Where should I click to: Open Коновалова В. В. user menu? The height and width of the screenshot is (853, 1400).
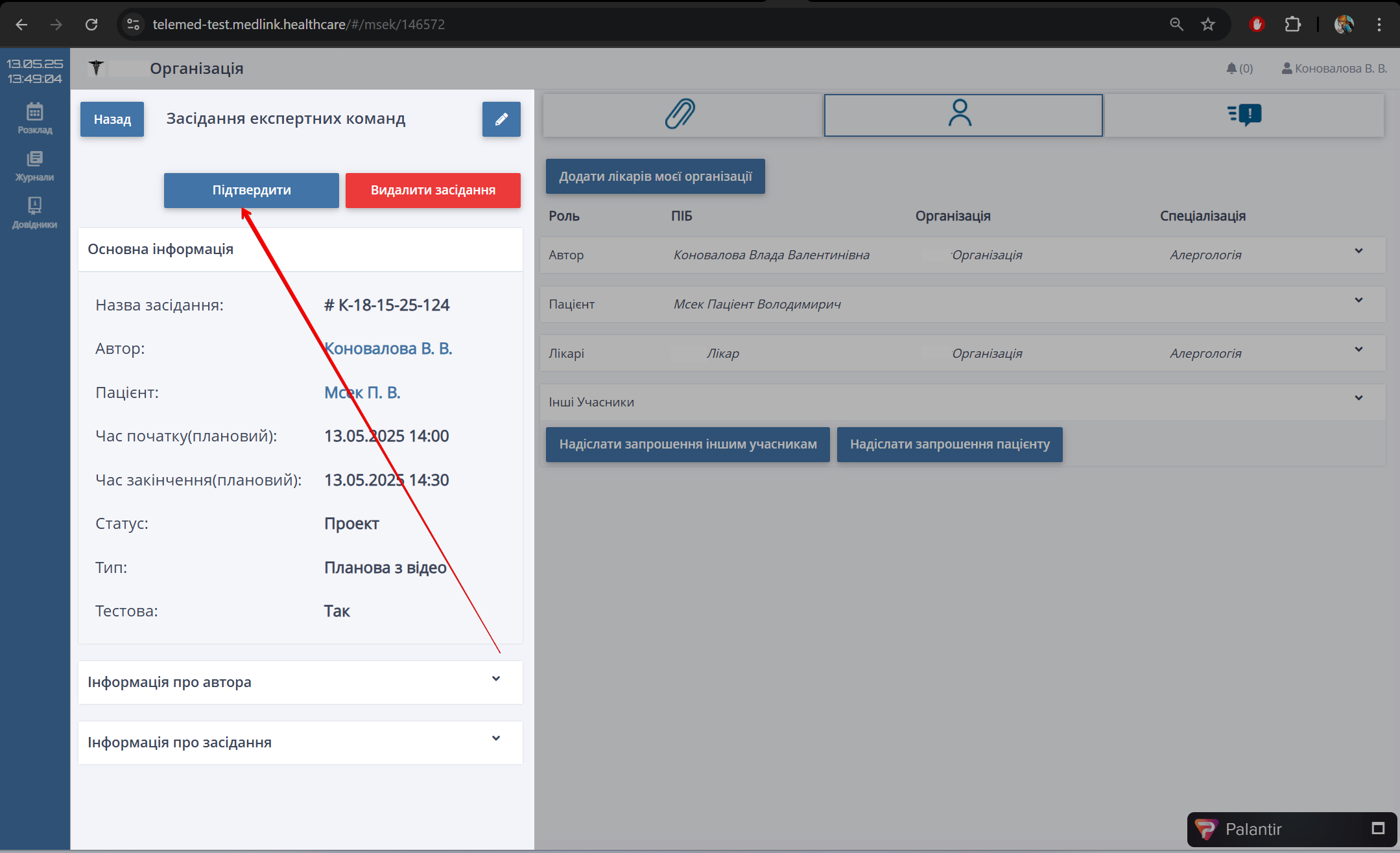coord(1335,68)
